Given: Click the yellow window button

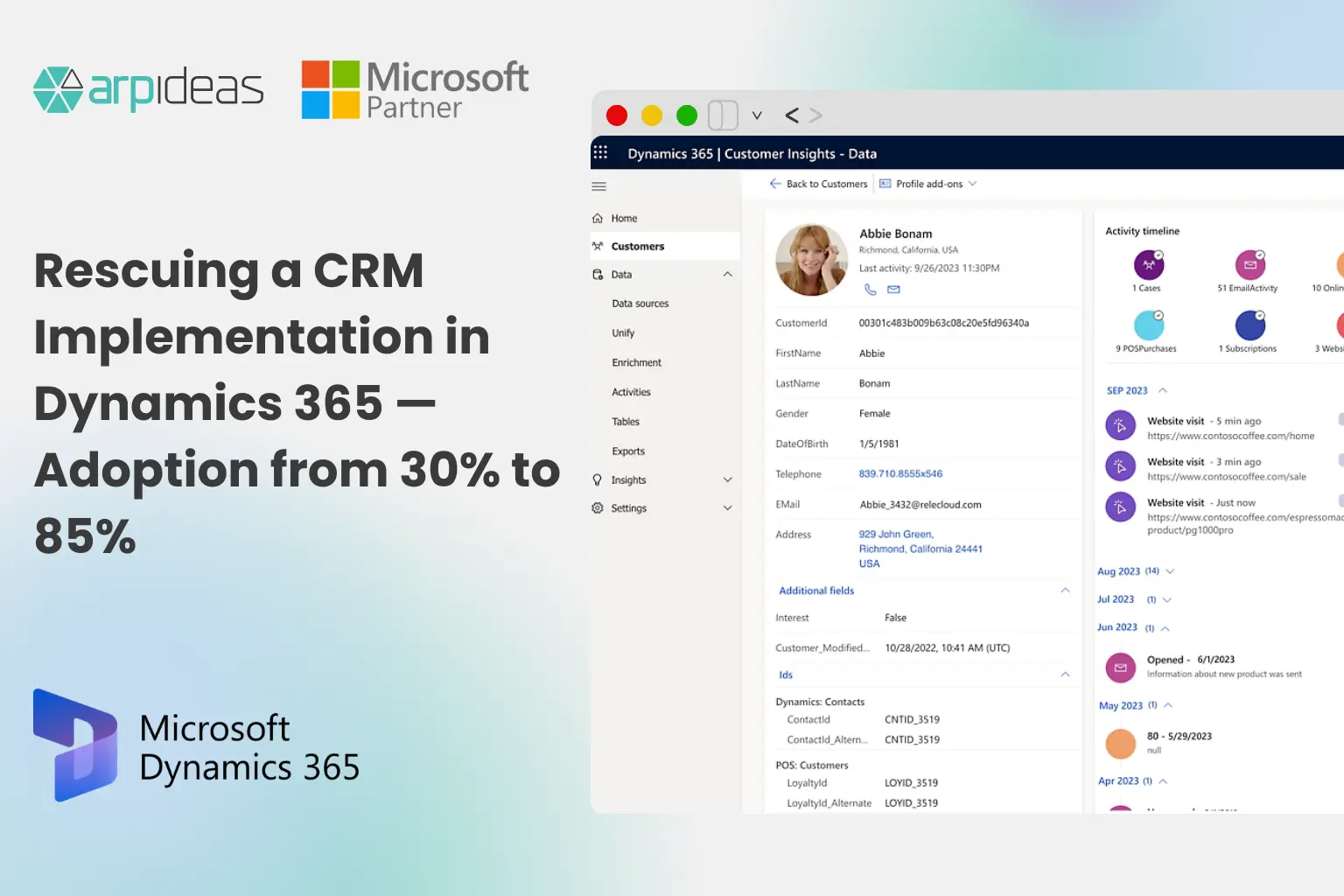Looking at the screenshot, I should click(652, 115).
